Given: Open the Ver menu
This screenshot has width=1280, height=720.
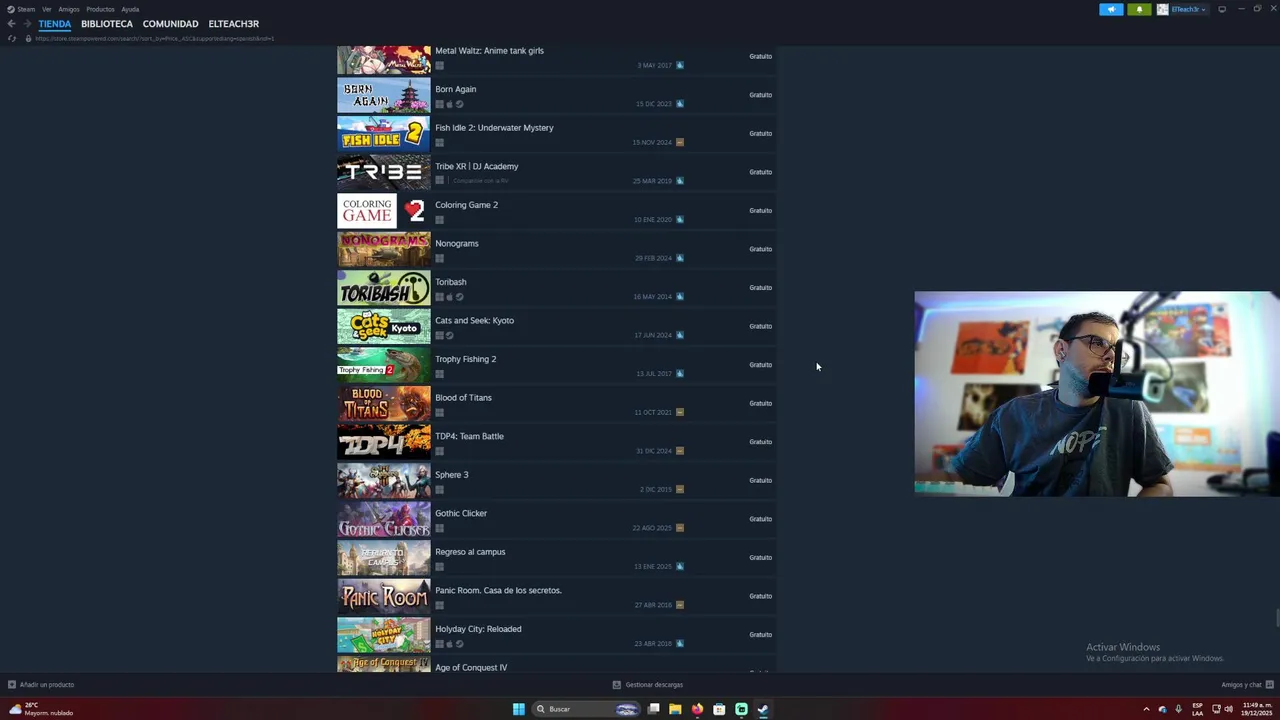Looking at the screenshot, I should click(46, 9).
